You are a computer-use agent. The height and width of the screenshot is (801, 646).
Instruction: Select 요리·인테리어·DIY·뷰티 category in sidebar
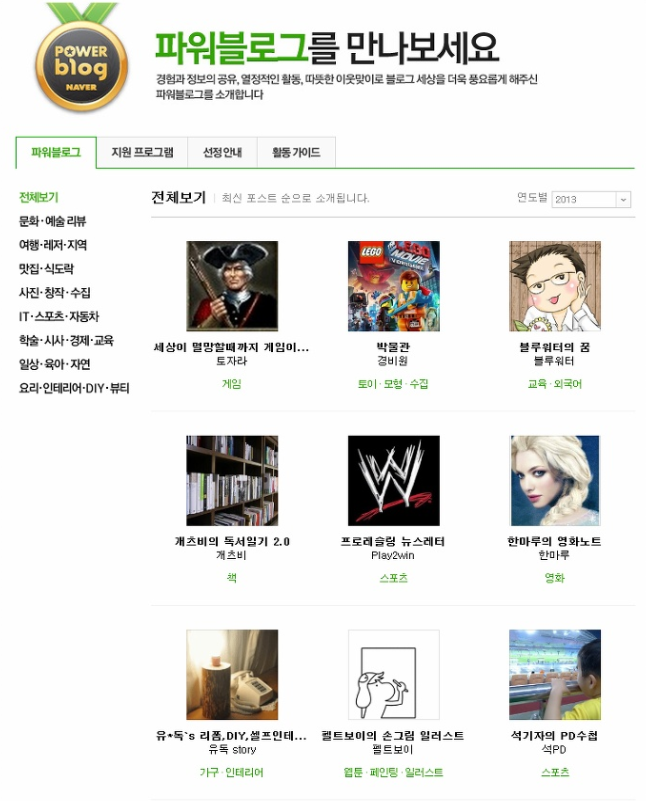click(74, 388)
